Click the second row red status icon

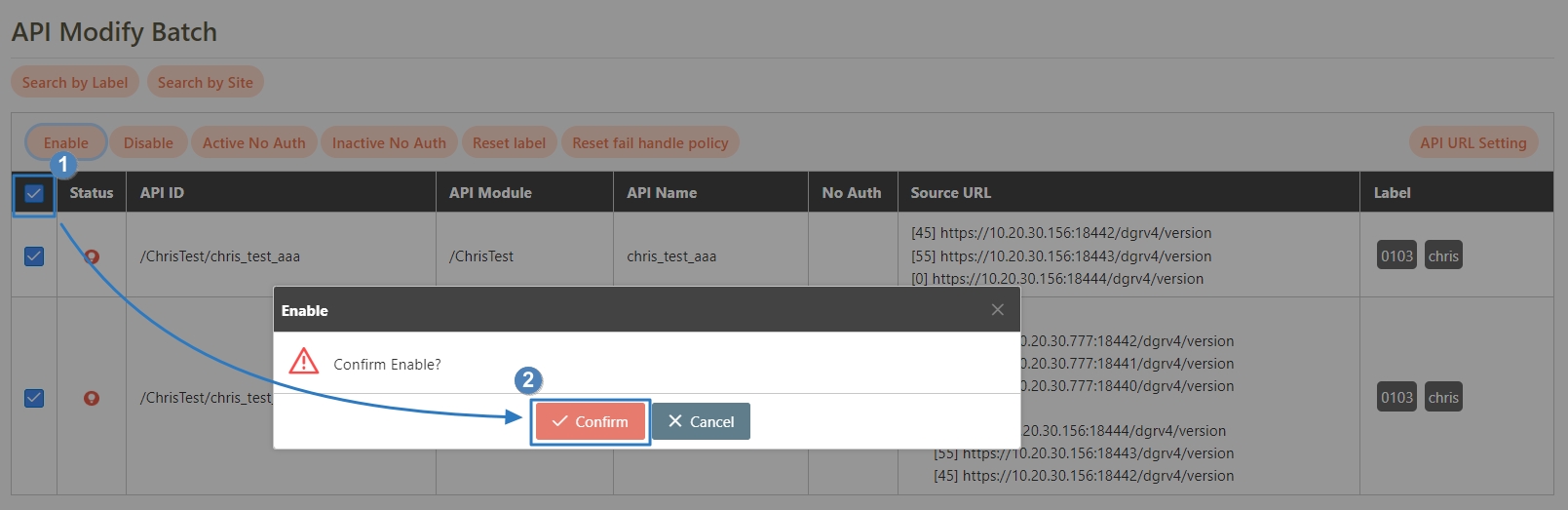pyautogui.click(x=92, y=398)
